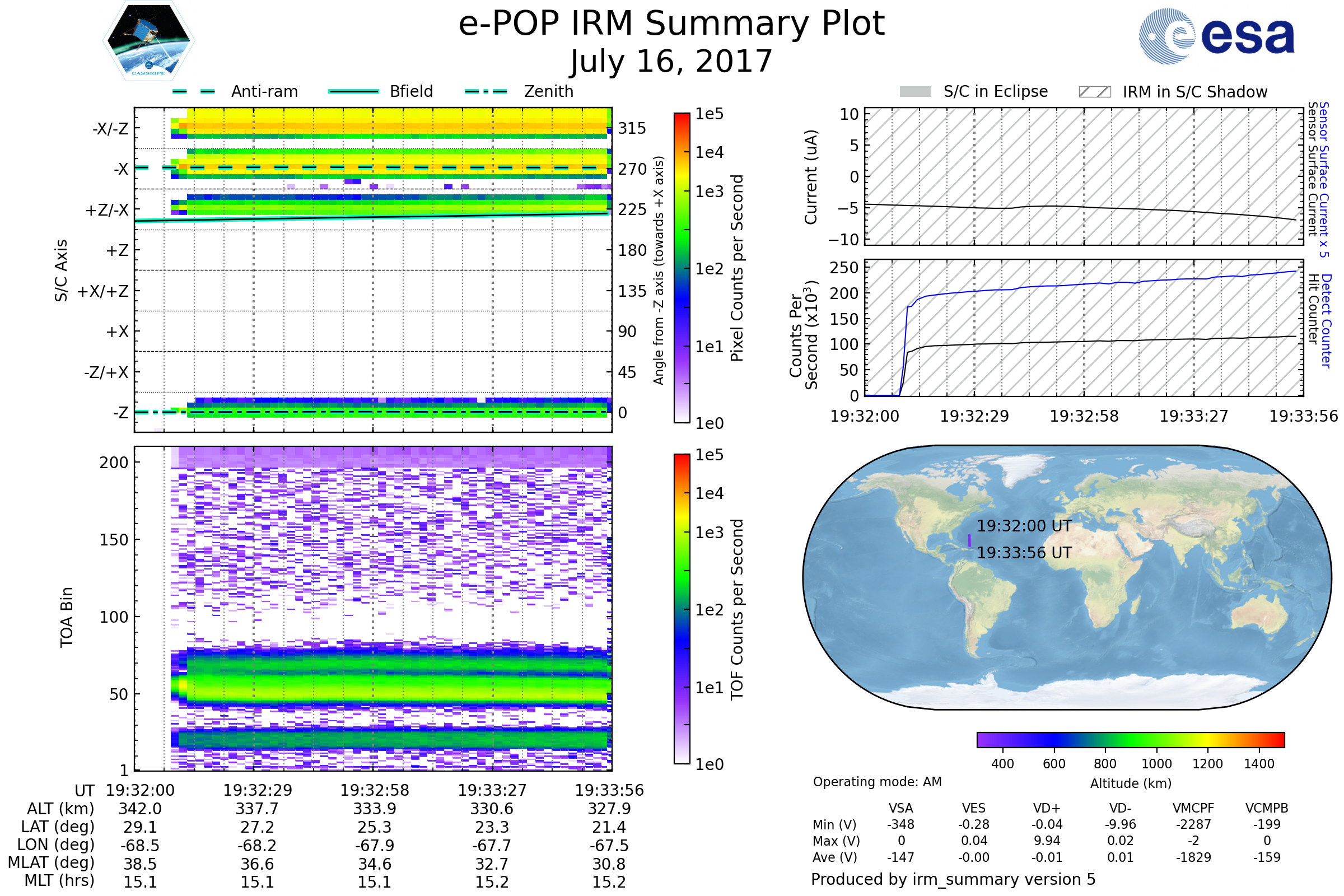The image size is (1344, 896).
Task: Click the TOA Bin axis label
Action: (x=67, y=617)
